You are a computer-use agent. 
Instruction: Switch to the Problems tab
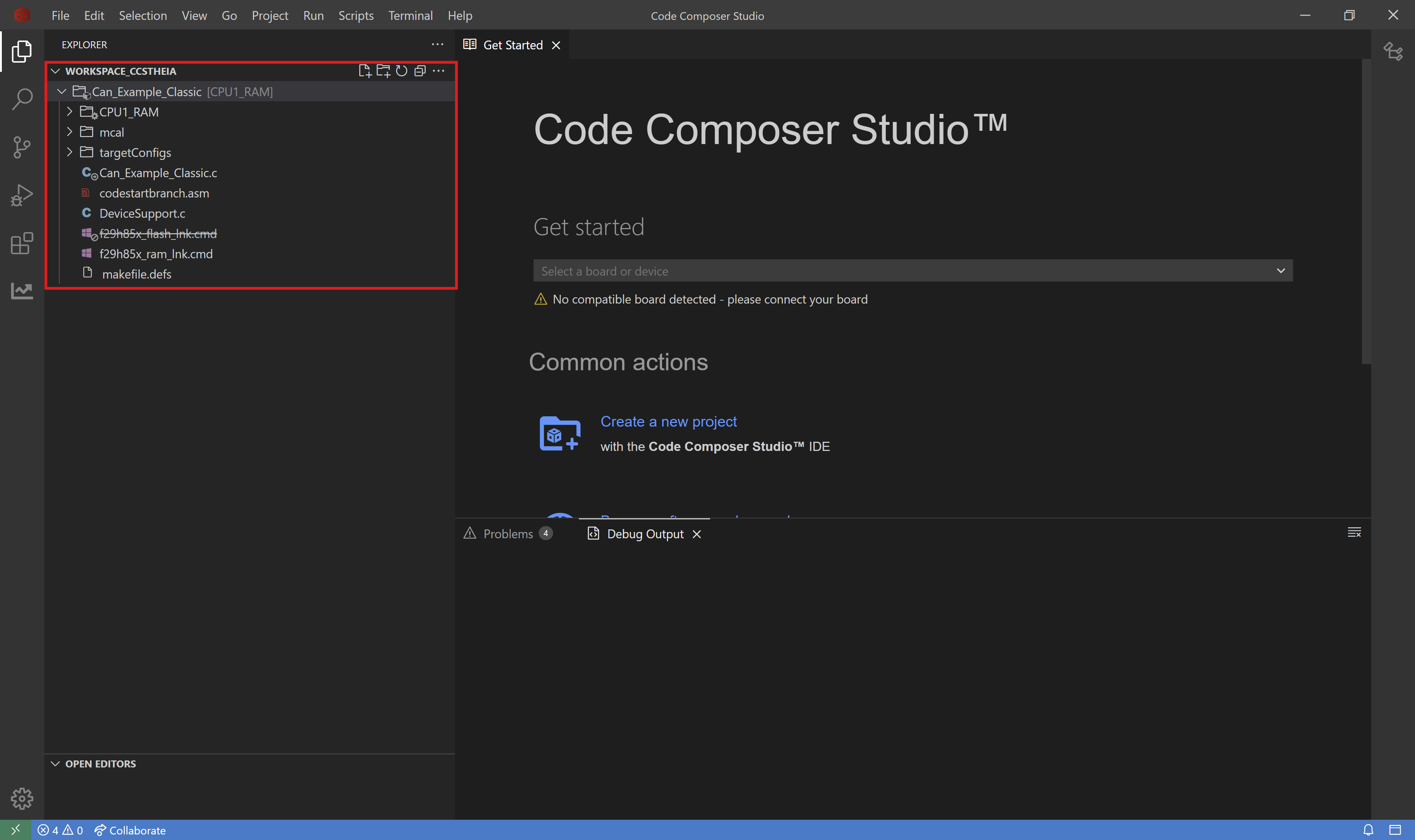(508, 534)
